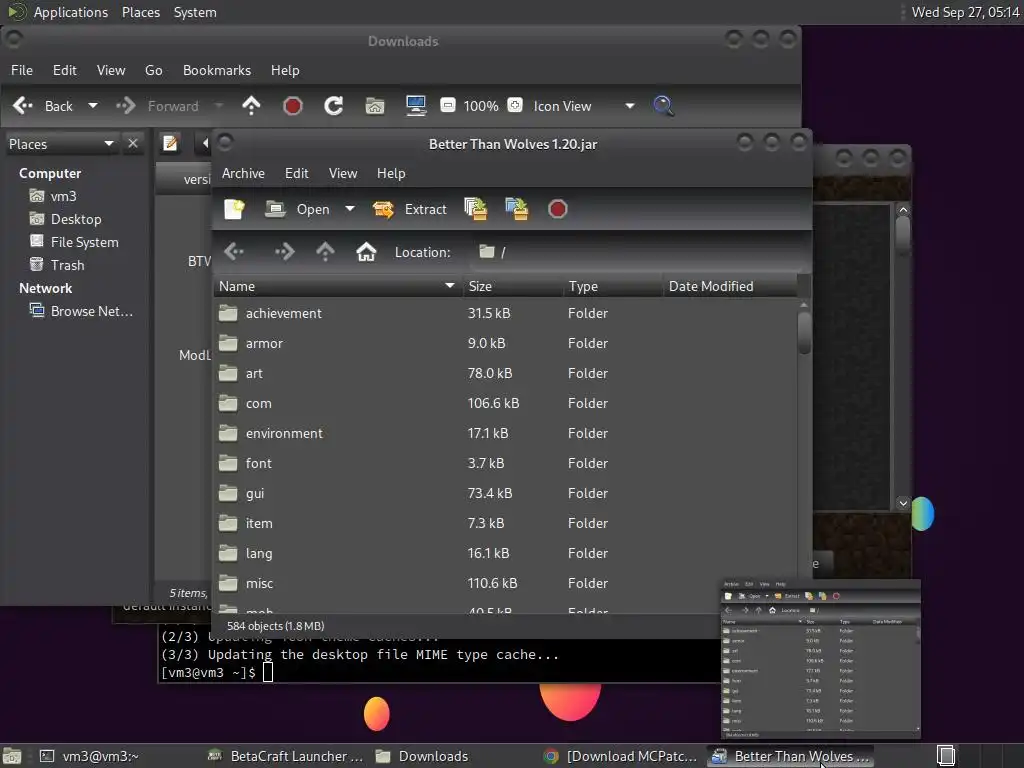Open Computer location in Downloads toolbar

(416, 106)
